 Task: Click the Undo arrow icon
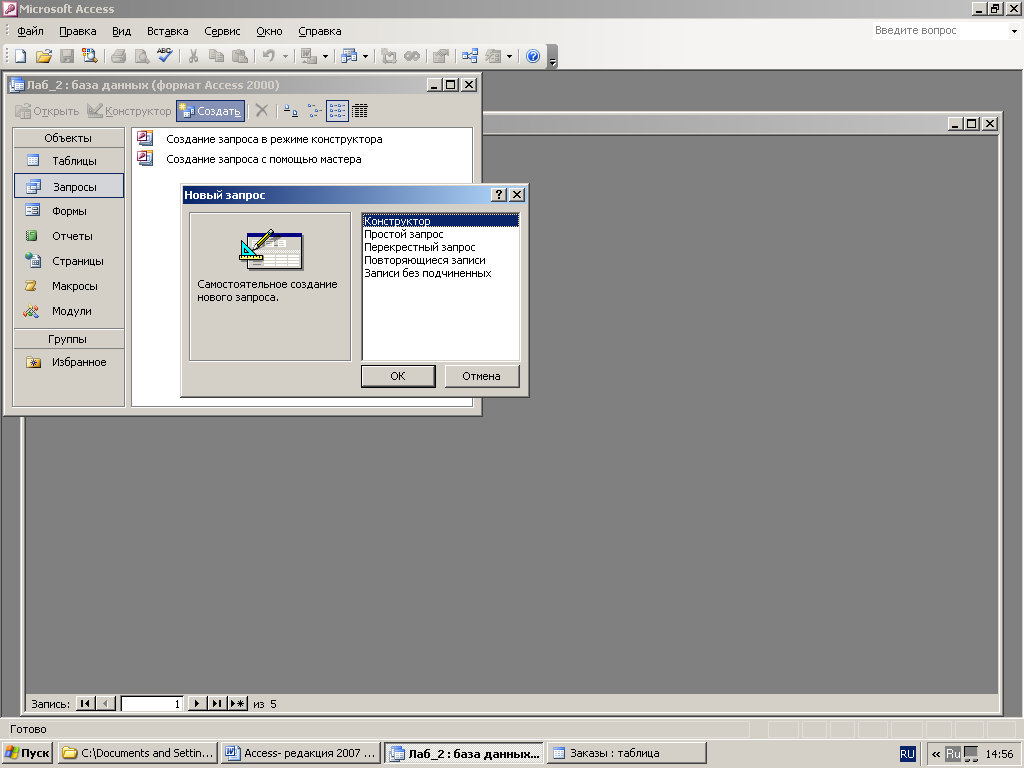[268, 56]
